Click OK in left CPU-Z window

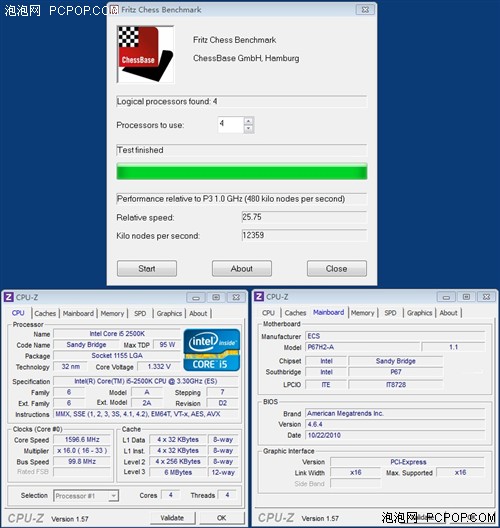[222, 518]
